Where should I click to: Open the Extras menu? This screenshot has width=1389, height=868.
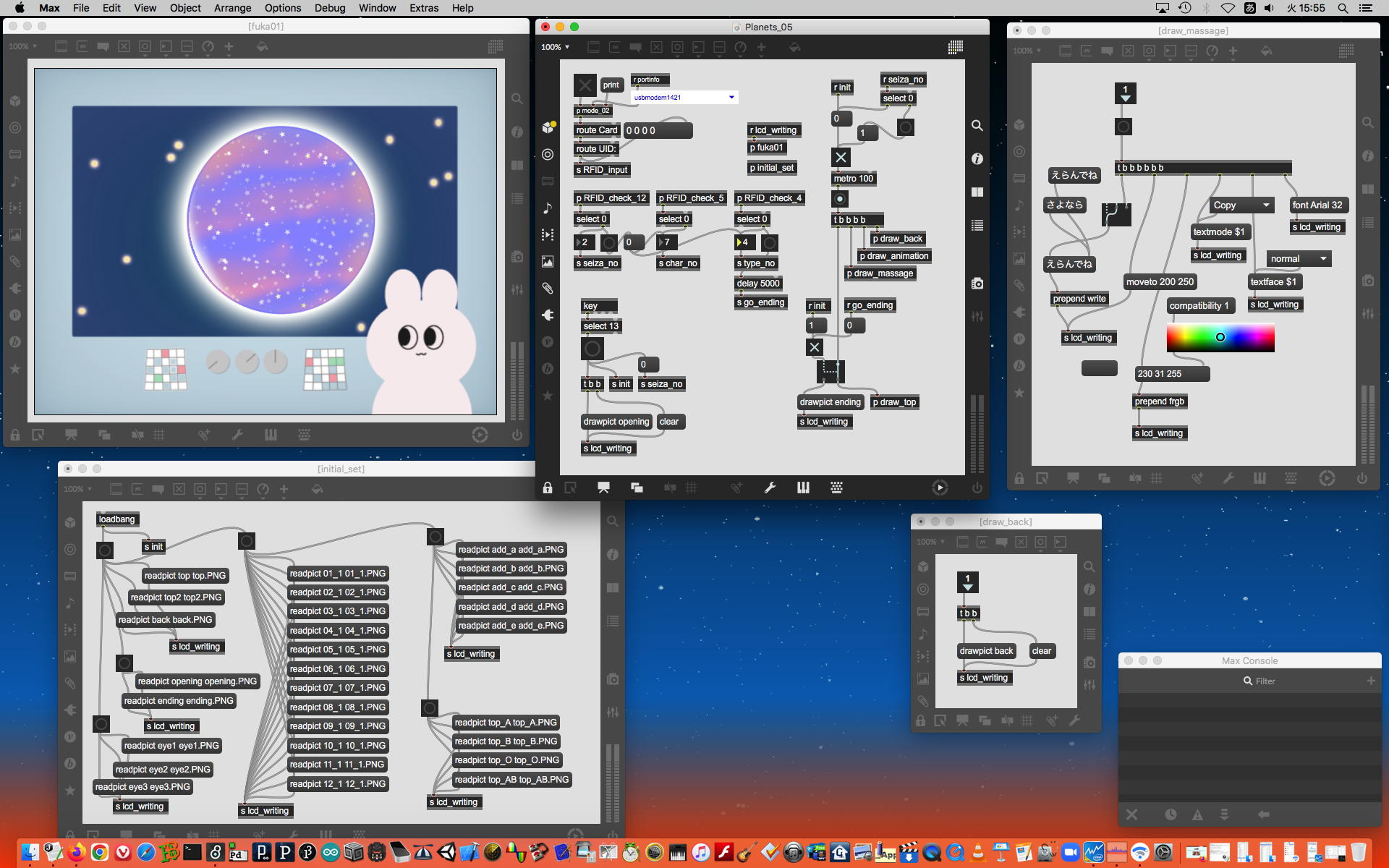point(424,8)
